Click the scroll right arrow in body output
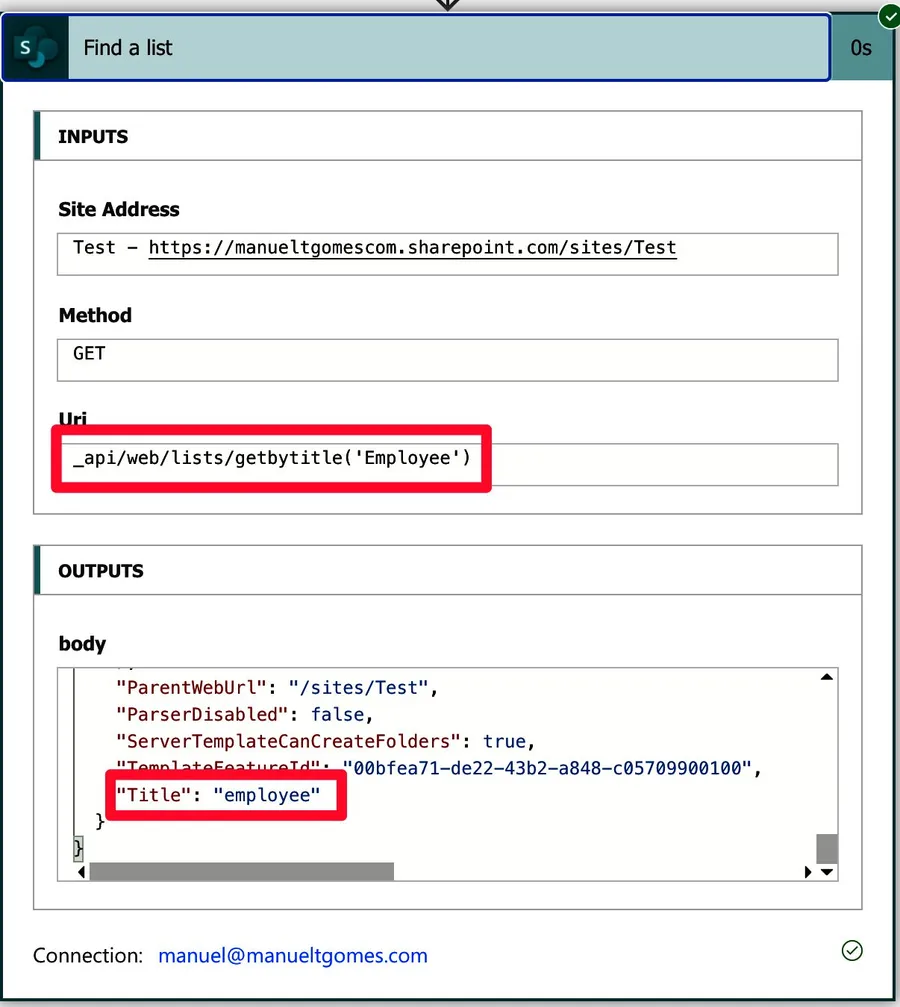 pos(808,872)
